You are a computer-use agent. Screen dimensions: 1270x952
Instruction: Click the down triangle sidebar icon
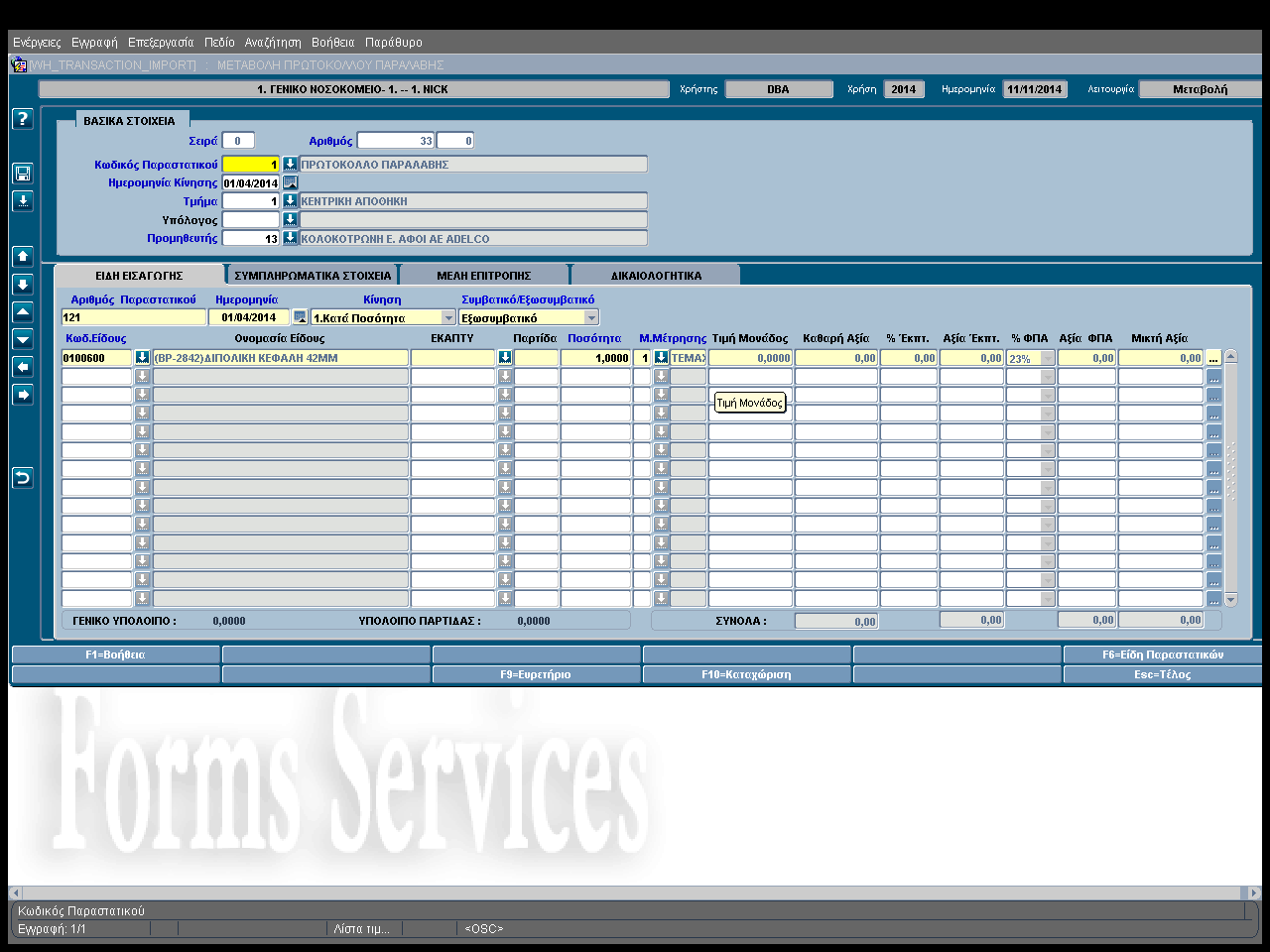(x=22, y=339)
